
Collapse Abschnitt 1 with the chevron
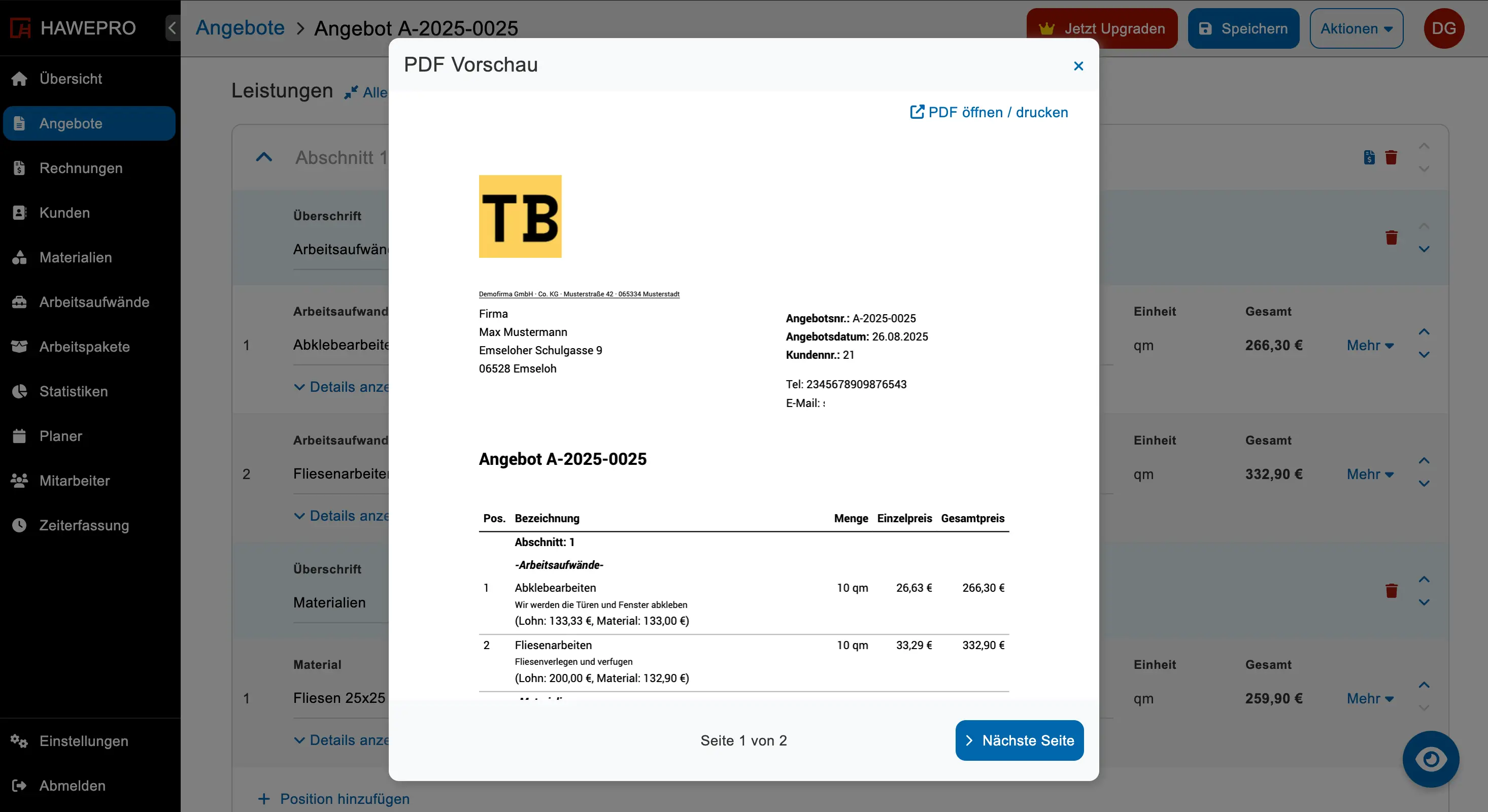(264, 157)
